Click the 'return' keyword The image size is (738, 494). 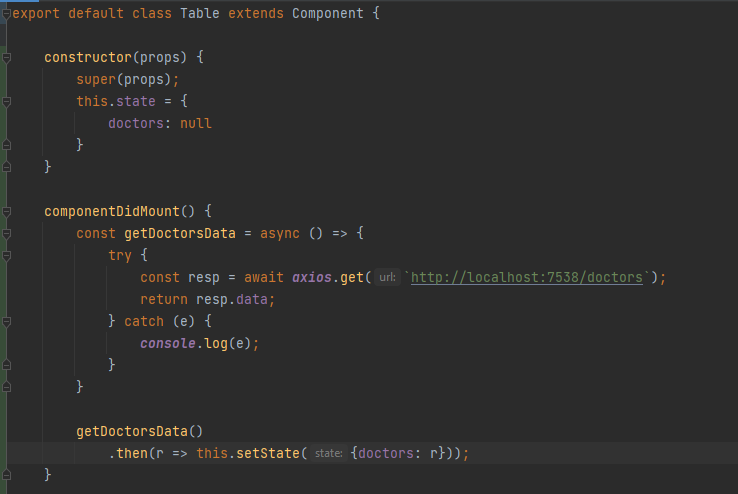pyautogui.click(x=164, y=300)
